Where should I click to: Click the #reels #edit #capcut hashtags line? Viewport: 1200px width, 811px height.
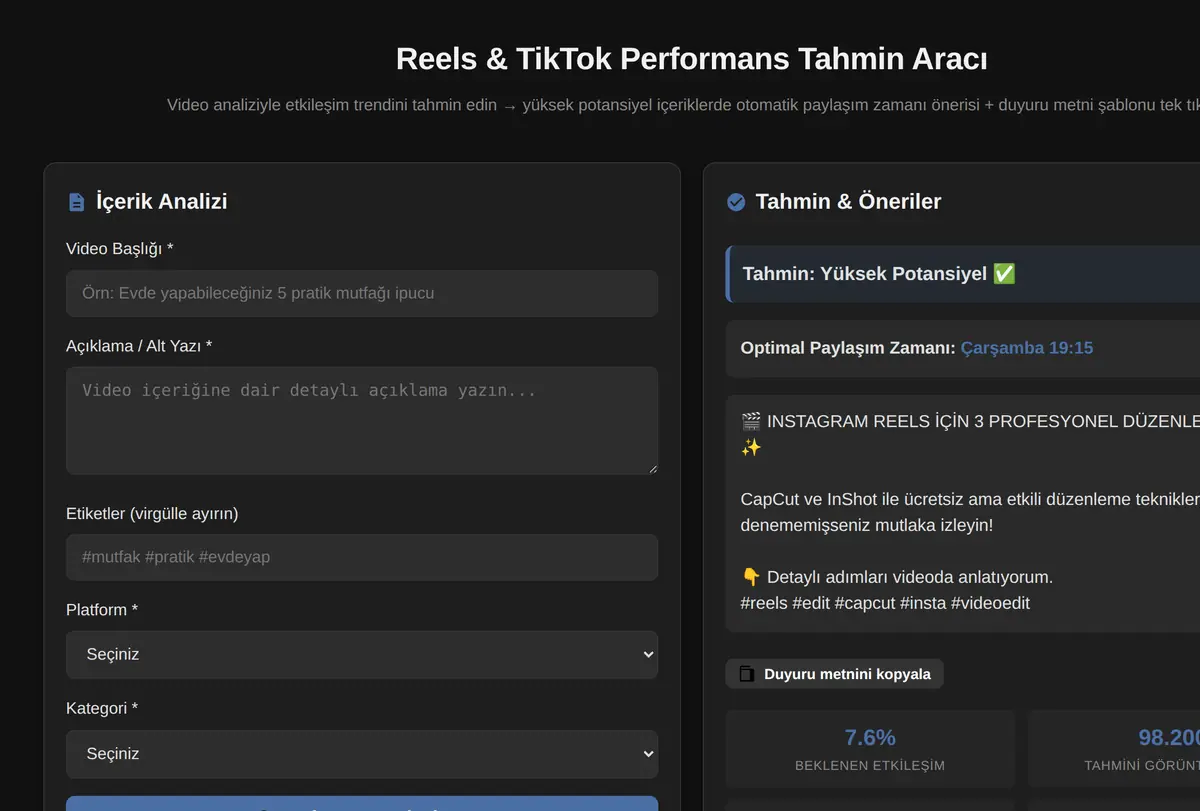tap(885, 603)
